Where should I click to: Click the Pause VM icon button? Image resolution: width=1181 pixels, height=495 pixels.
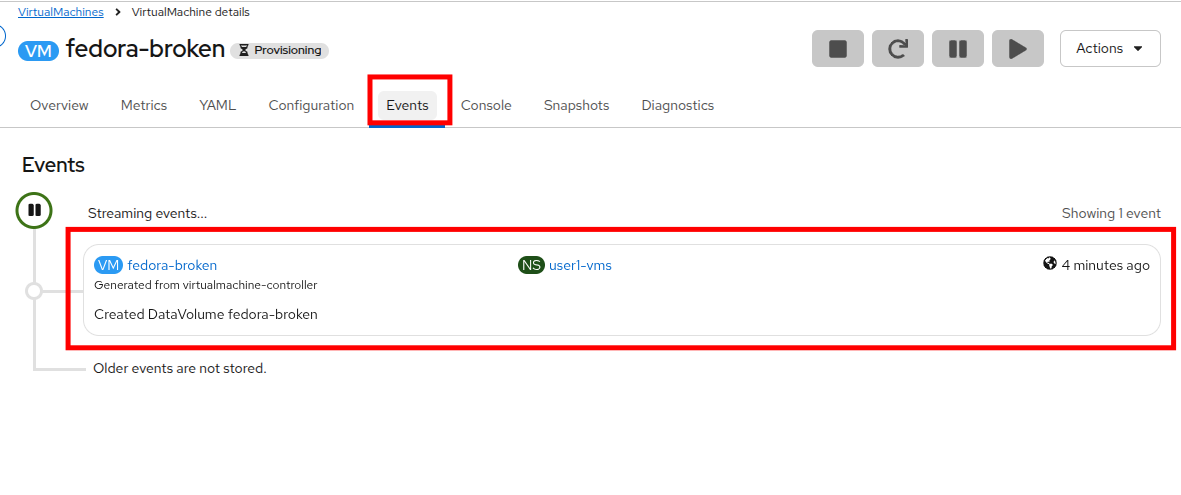[958, 49]
